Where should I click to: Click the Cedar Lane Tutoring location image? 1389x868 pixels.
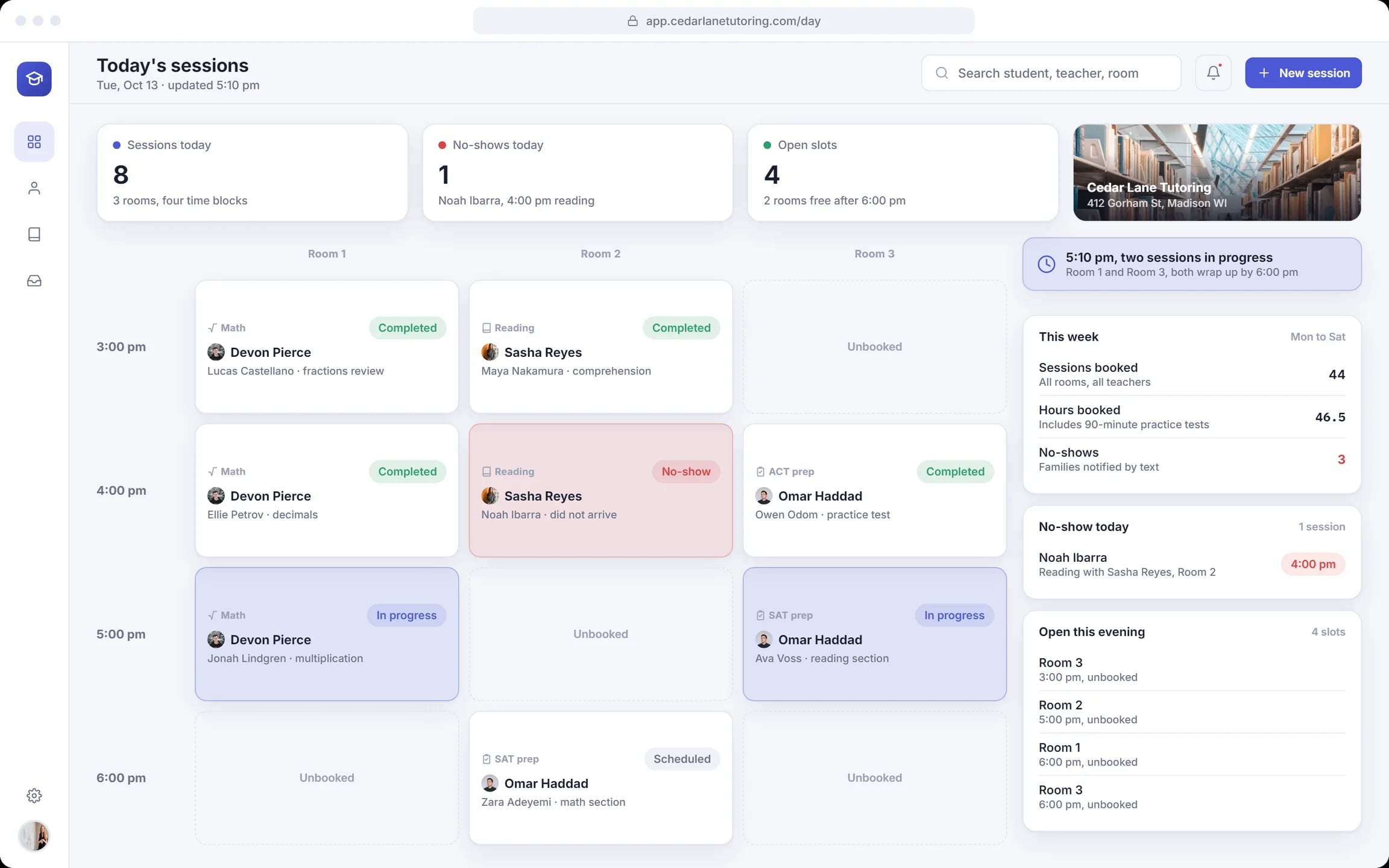1217,172
